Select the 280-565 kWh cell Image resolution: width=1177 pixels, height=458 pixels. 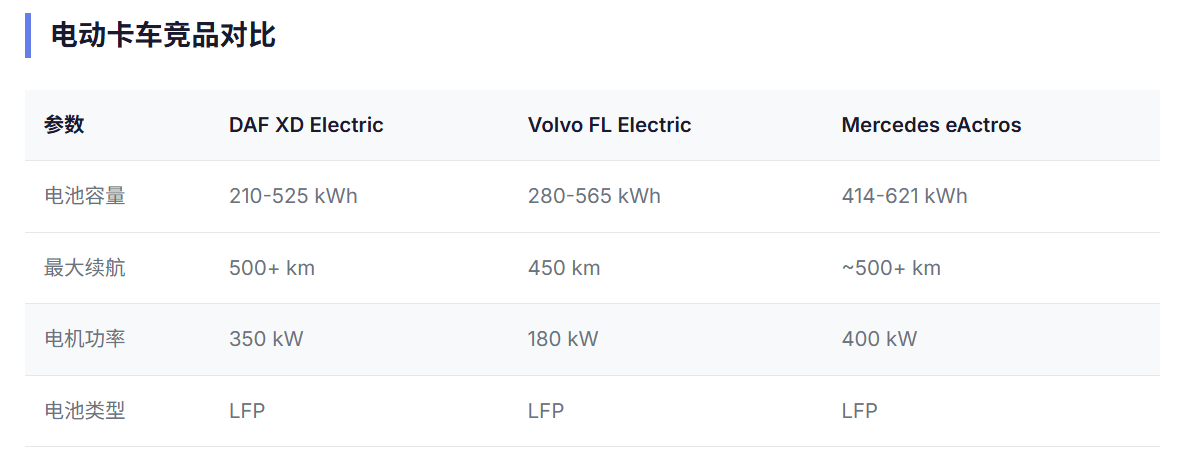[594, 196]
